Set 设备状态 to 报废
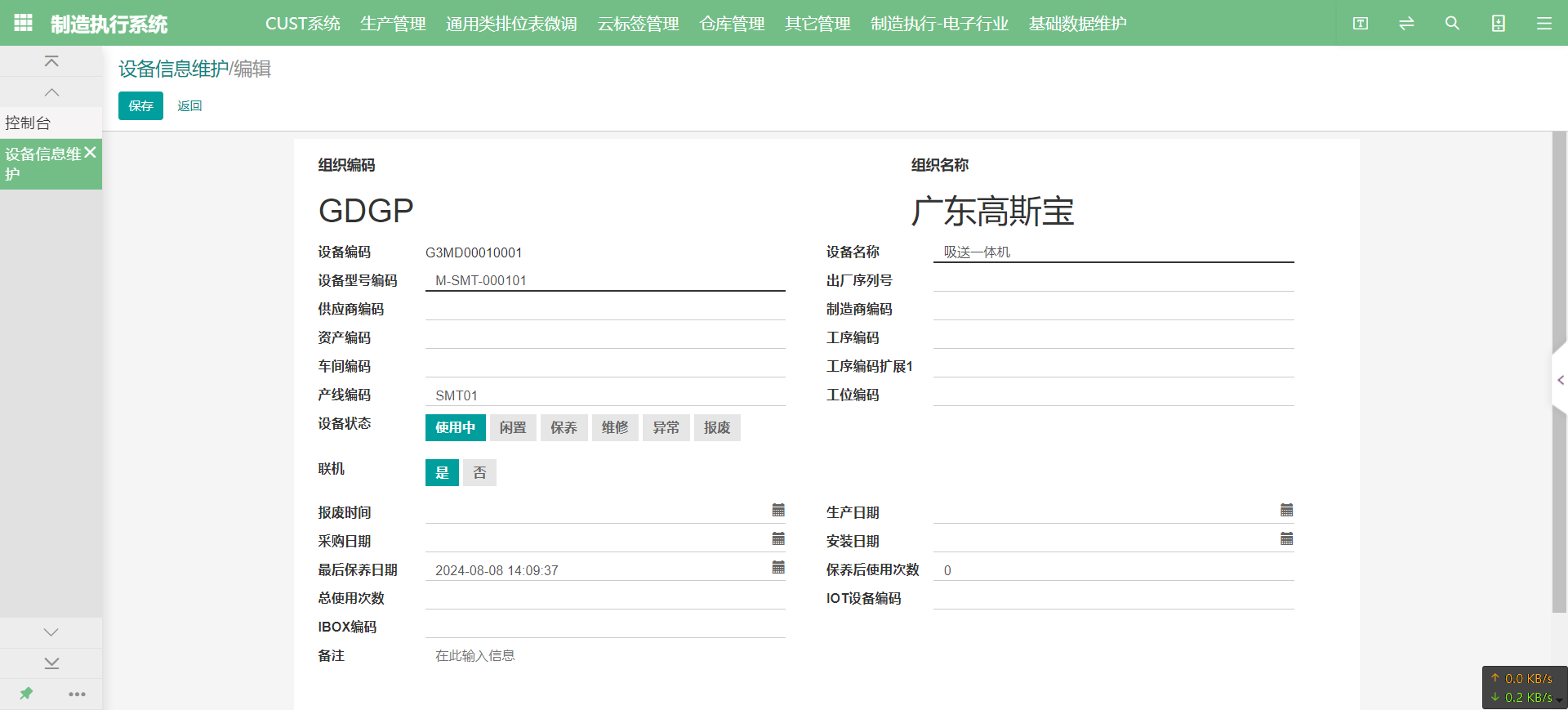Viewport: 1568px width, 710px height. 717,427
